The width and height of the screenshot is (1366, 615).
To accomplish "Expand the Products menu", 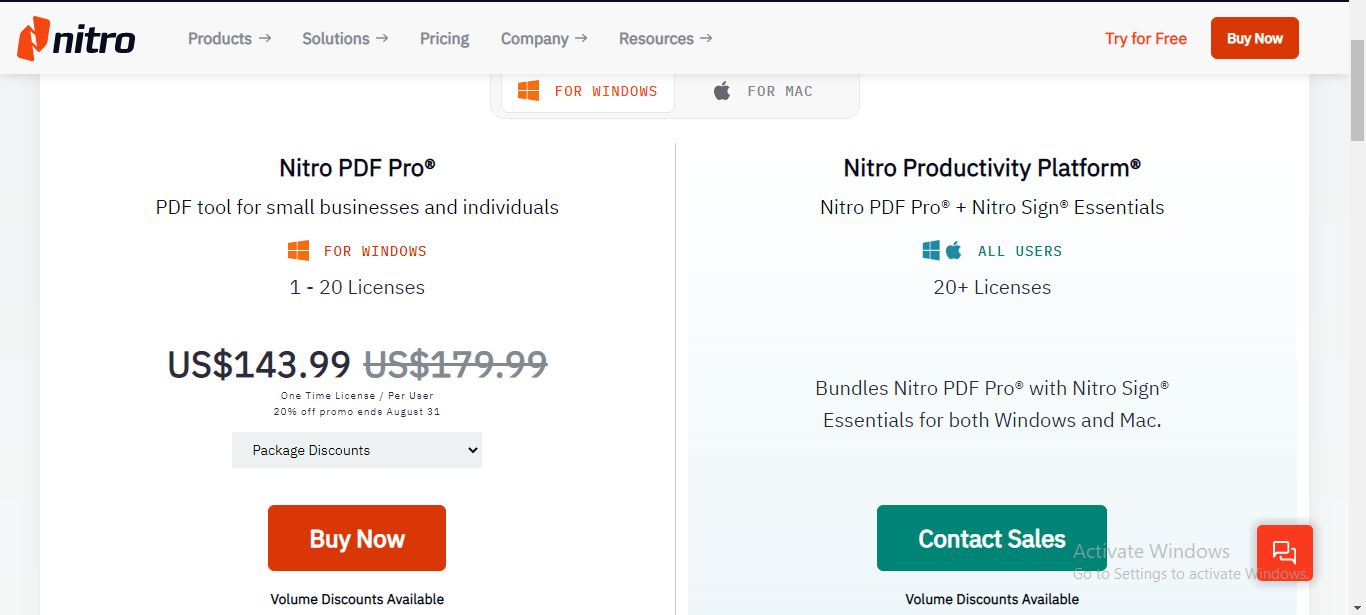I will tap(229, 39).
